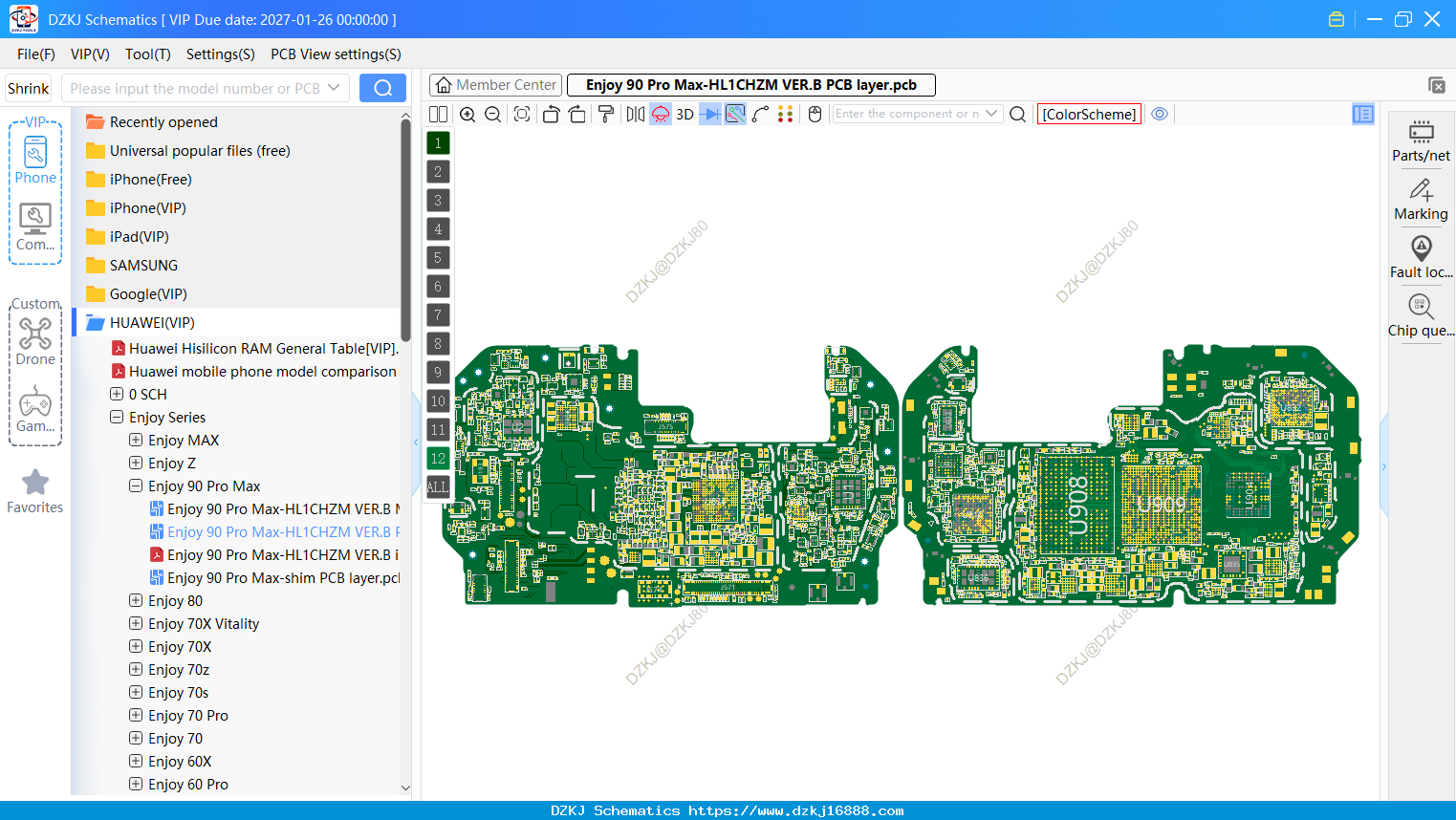Open Enjoy 90 Pro Max-shim PCB layer file
The height and width of the screenshot is (820, 1456).
[274, 577]
